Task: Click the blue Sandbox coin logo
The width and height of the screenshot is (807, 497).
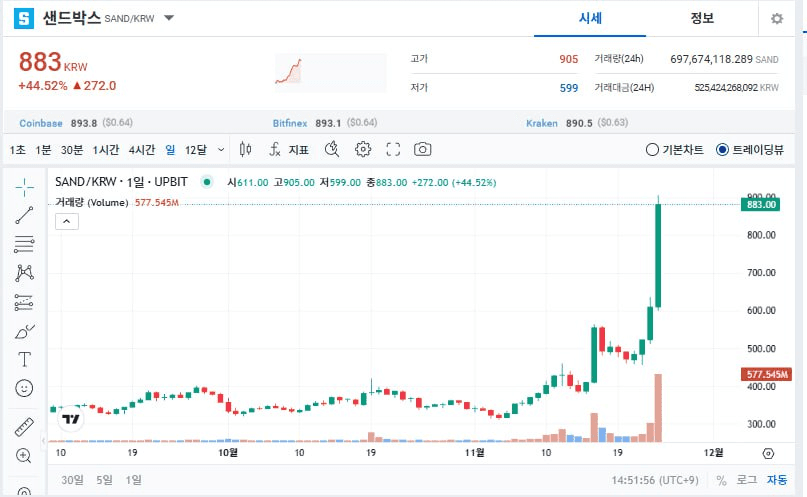Action: 24,19
